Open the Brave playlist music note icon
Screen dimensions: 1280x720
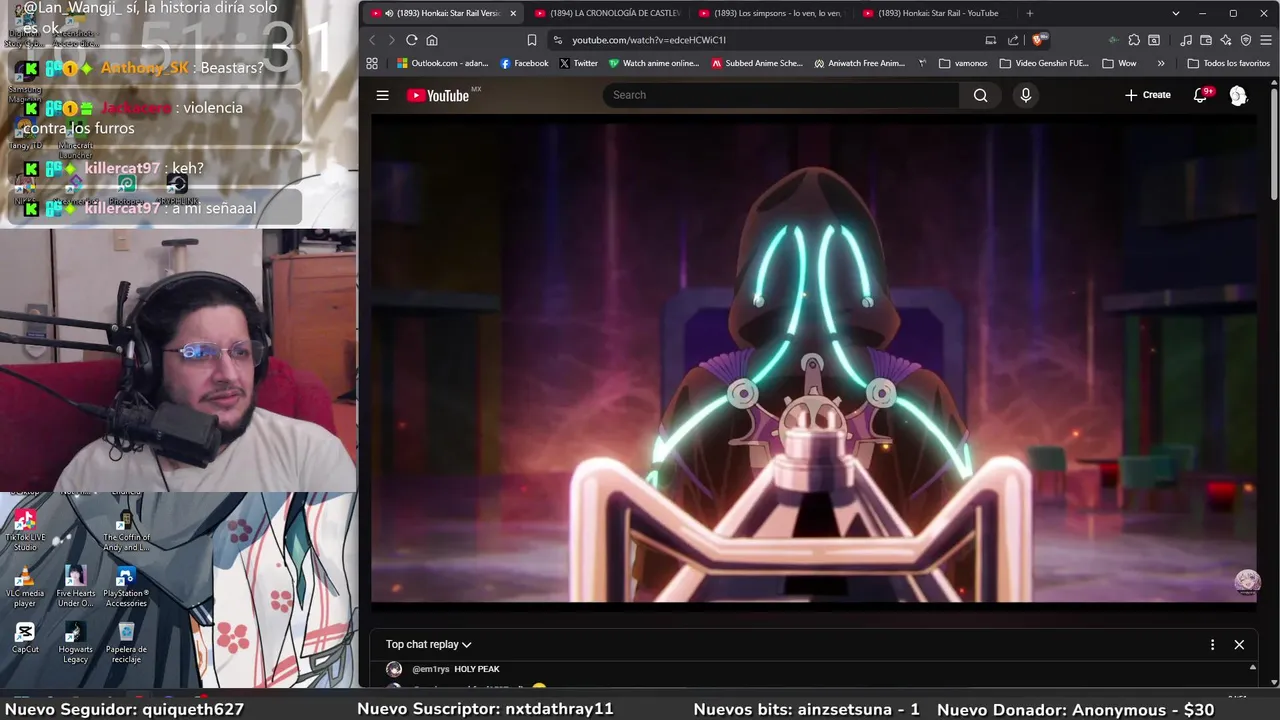(x=1186, y=40)
